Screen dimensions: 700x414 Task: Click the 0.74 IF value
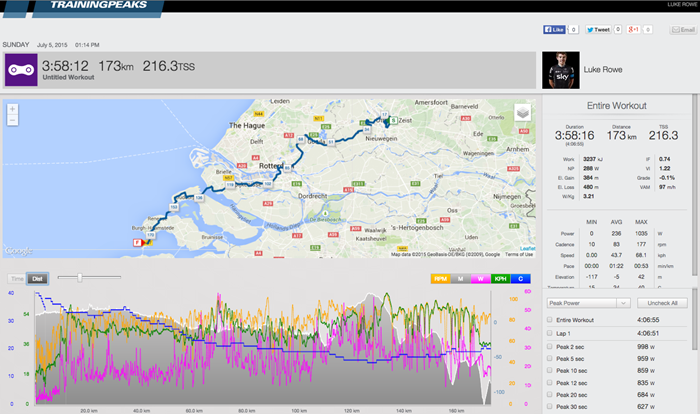coord(664,159)
